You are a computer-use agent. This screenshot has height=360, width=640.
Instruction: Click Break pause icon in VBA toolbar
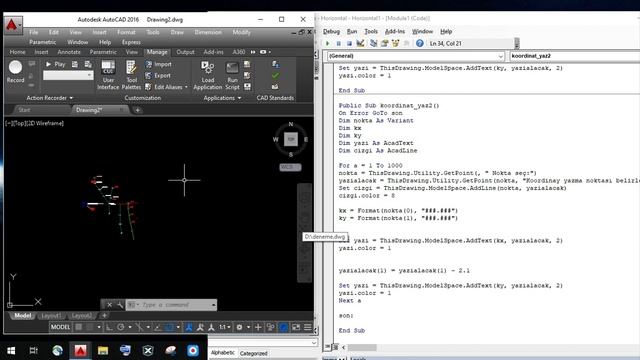point(338,43)
